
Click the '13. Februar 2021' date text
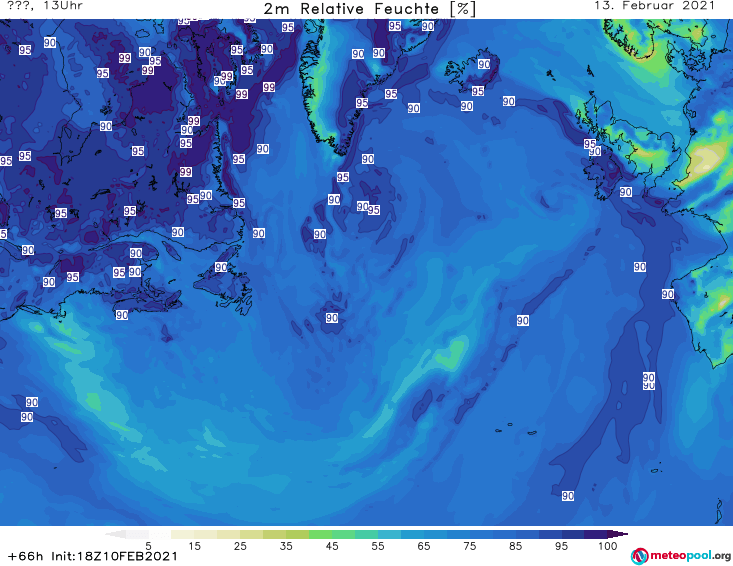point(654,6)
